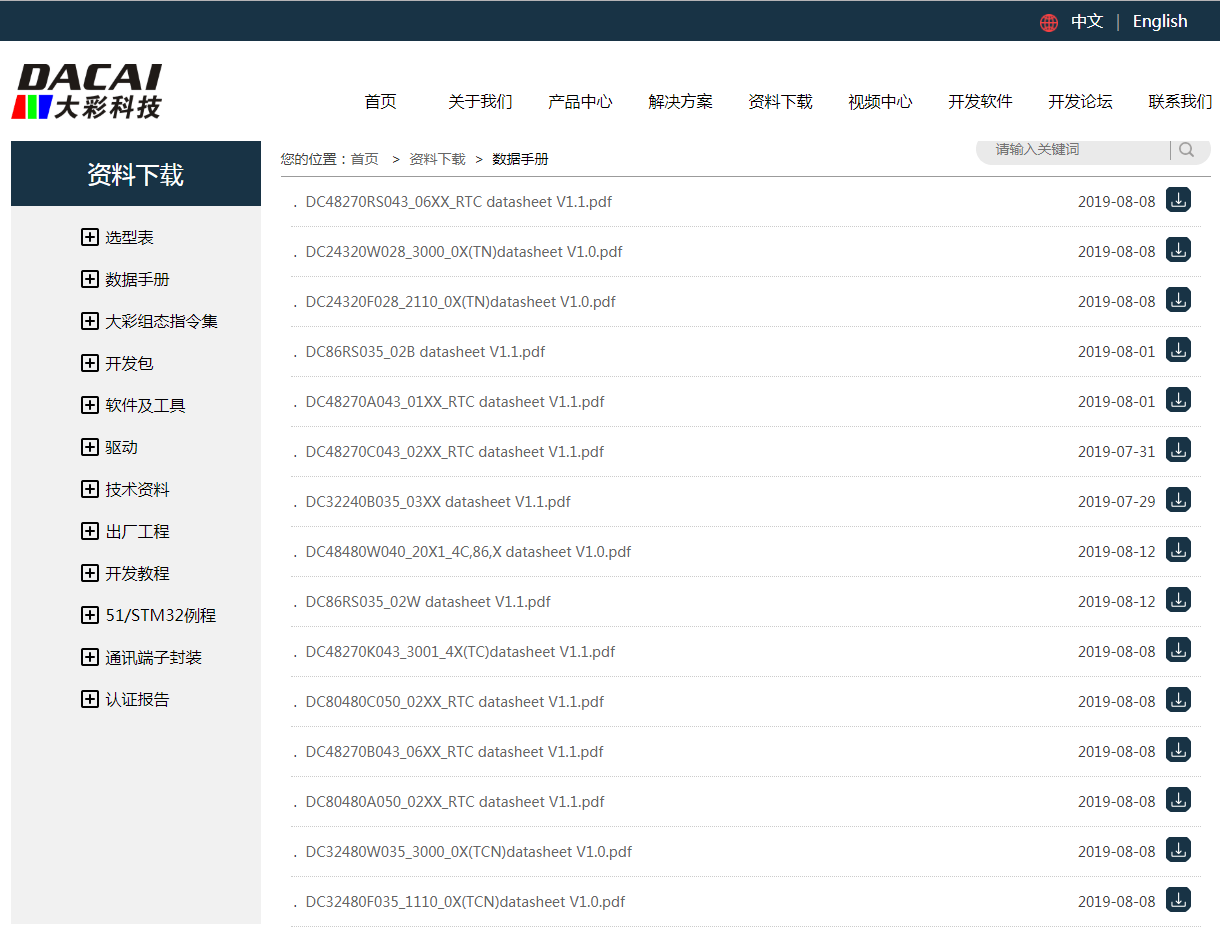Download DC80480C050_02XX_RTC datasheet using its icon

(1178, 700)
